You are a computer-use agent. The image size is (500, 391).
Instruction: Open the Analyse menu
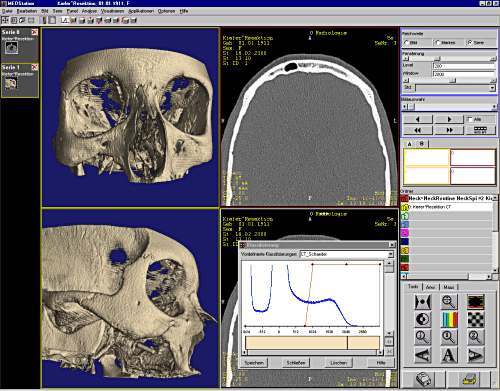(x=89, y=11)
